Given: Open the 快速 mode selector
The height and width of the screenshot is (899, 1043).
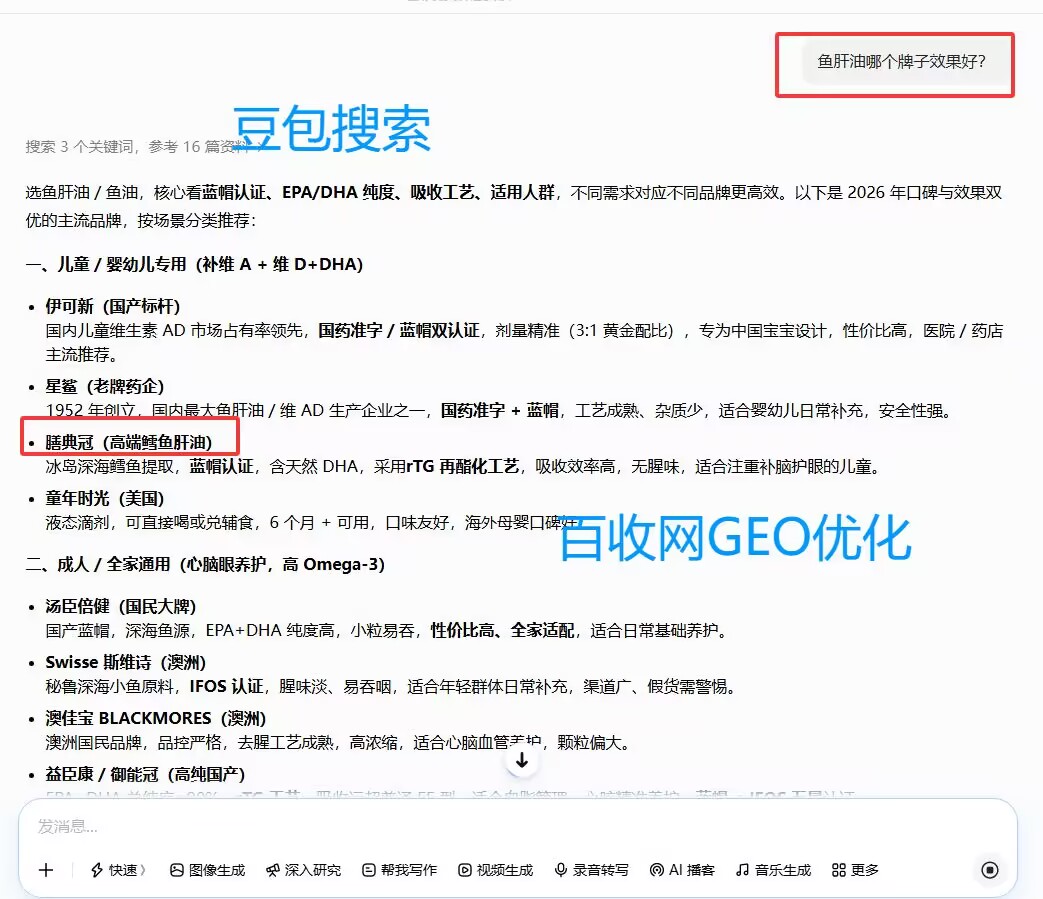Looking at the screenshot, I should [x=118, y=870].
